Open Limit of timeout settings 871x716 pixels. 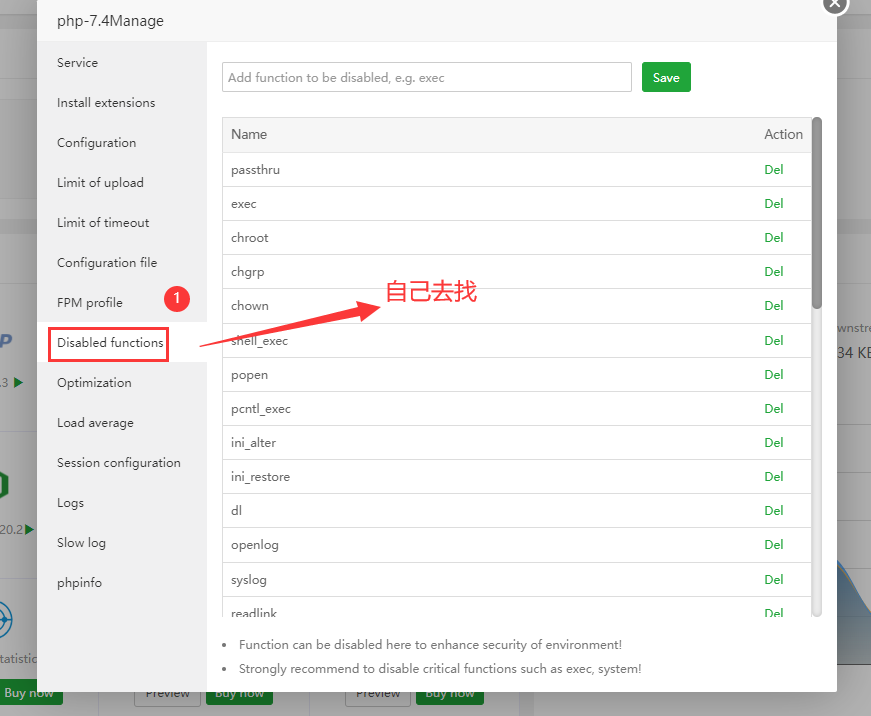[103, 223]
